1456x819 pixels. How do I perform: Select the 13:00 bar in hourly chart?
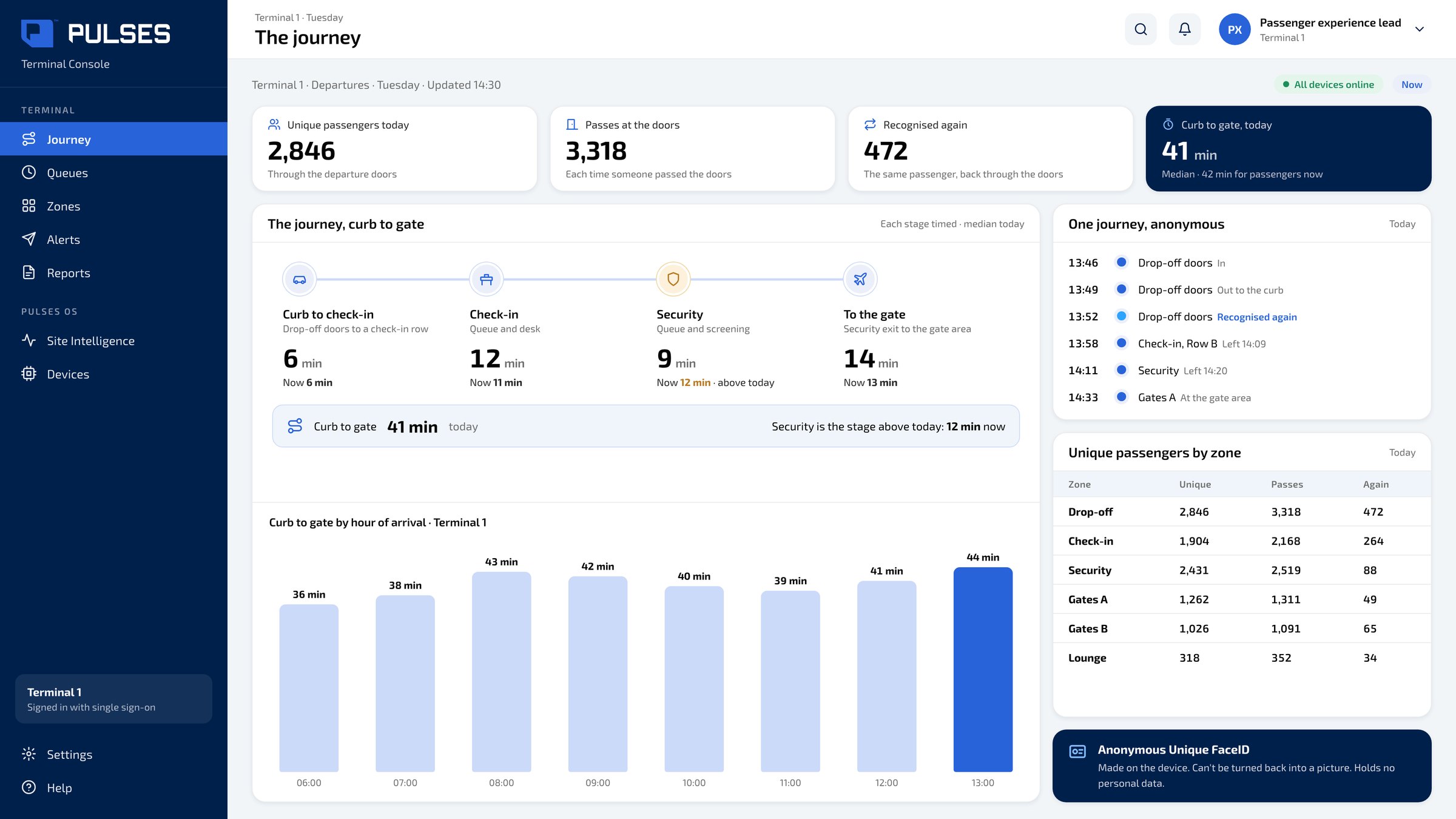pyautogui.click(x=983, y=669)
